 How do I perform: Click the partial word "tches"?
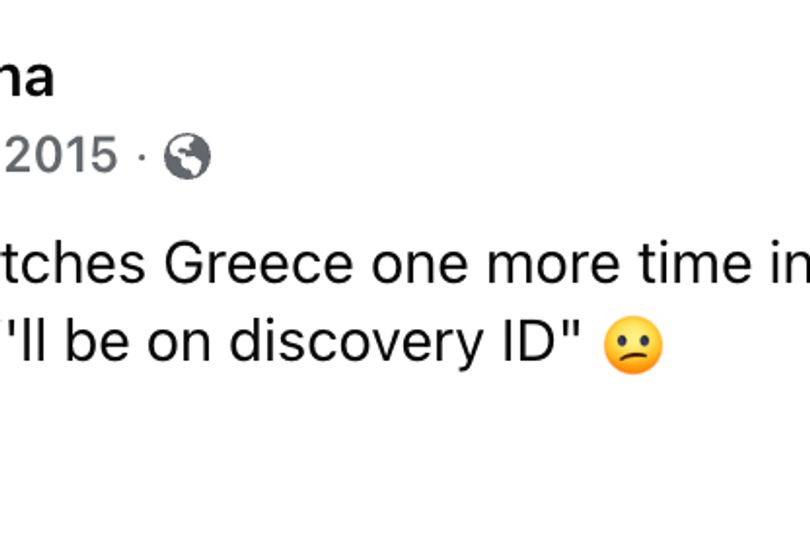[x=72, y=263]
